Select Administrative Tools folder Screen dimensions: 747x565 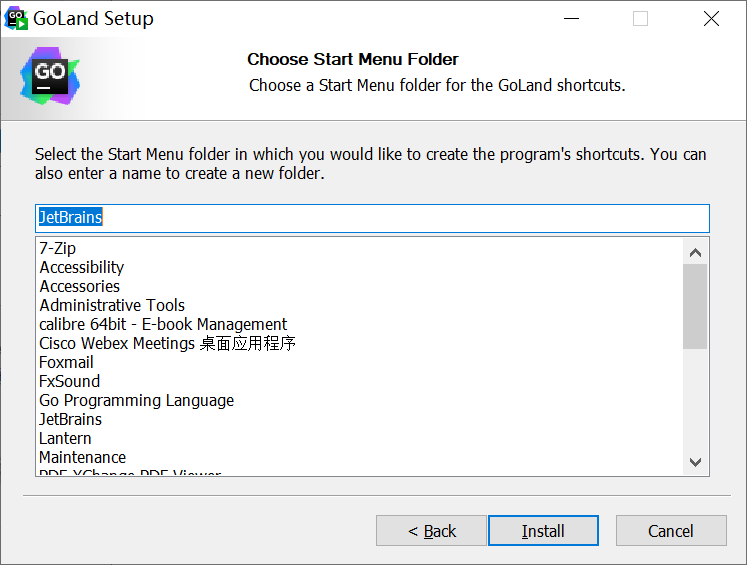112,305
